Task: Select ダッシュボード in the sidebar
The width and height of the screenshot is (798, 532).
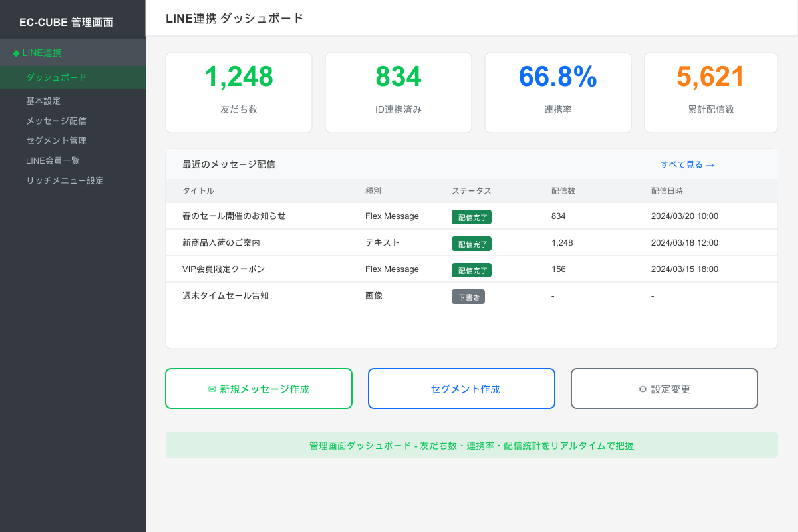Action: point(73,77)
